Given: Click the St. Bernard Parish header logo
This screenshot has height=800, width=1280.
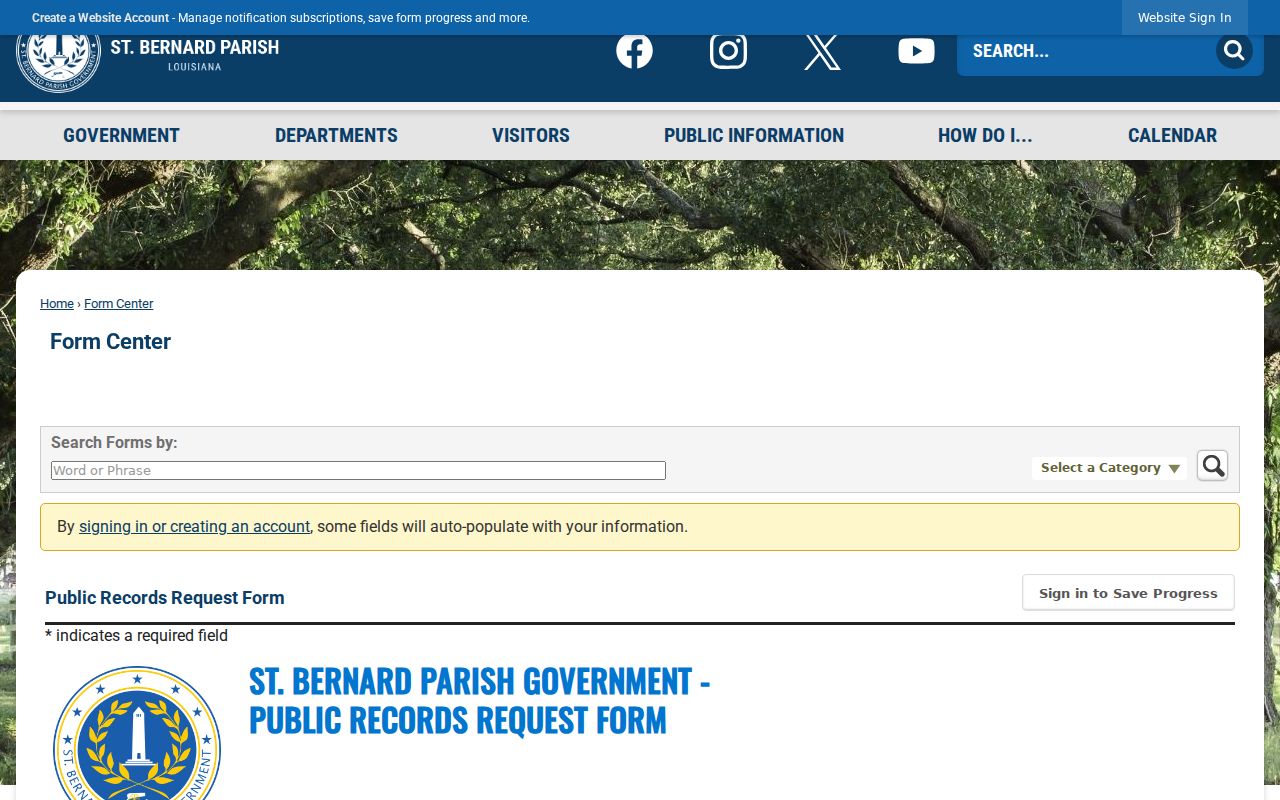Looking at the screenshot, I should [x=148, y=60].
